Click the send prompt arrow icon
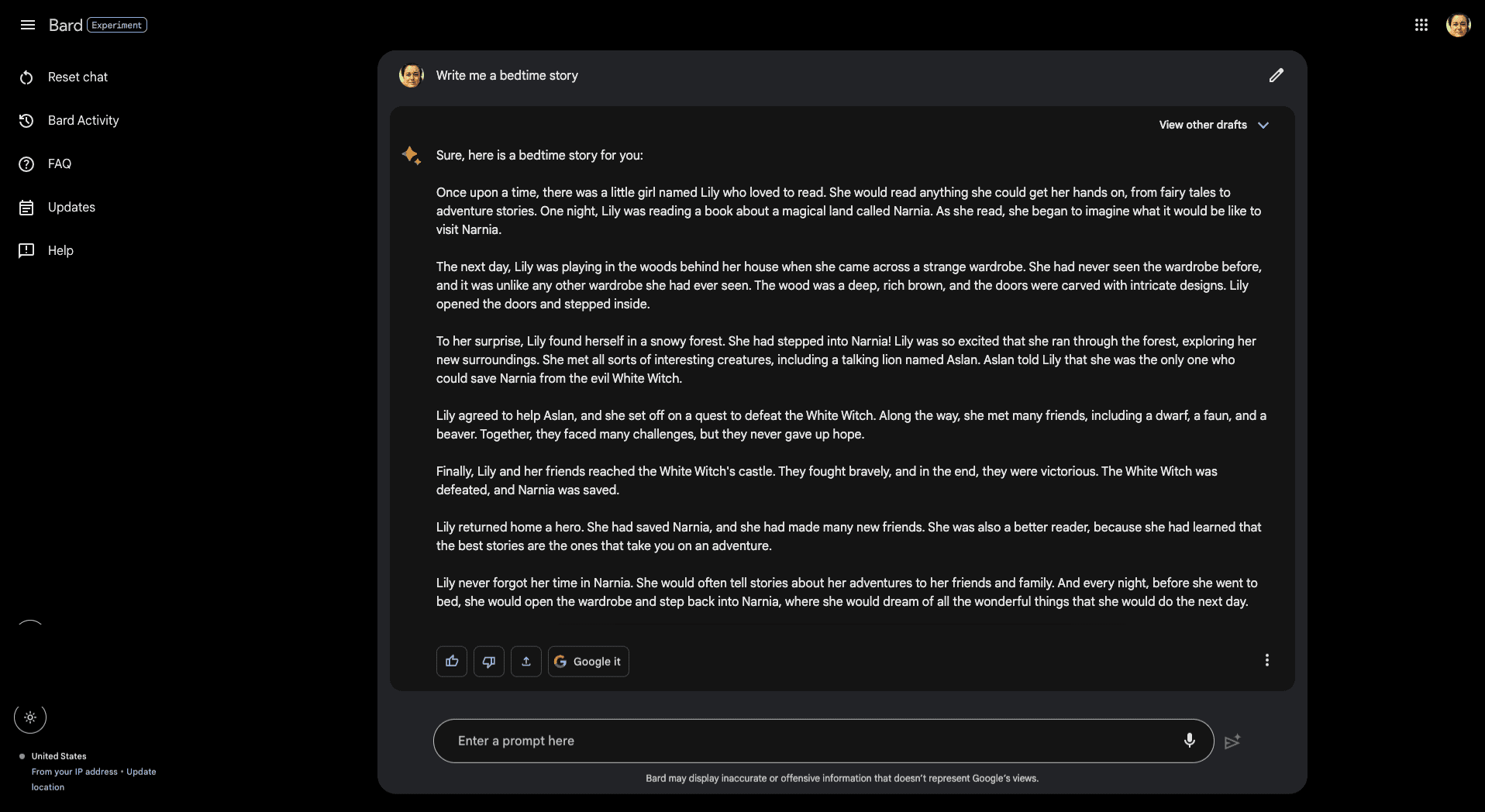The image size is (1485, 812). click(x=1232, y=741)
